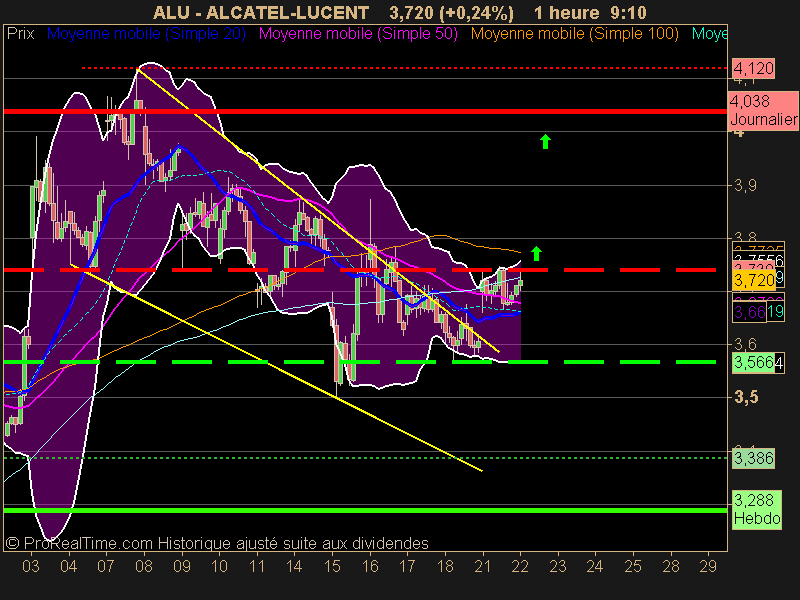800x600 pixels.
Task: Open Moyenne mobile (Simple 20) indicator label
Action: point(146,34)
